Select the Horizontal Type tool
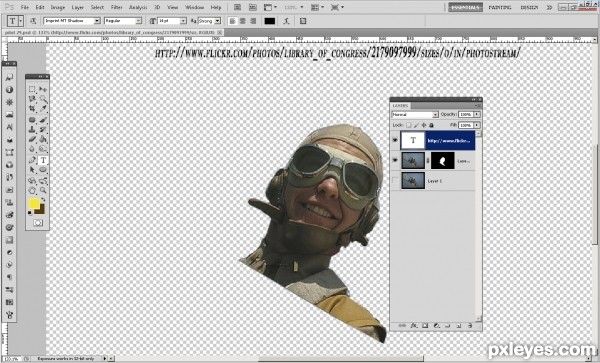The height and width of the screenshot is (363, 600). coord(43,160)
